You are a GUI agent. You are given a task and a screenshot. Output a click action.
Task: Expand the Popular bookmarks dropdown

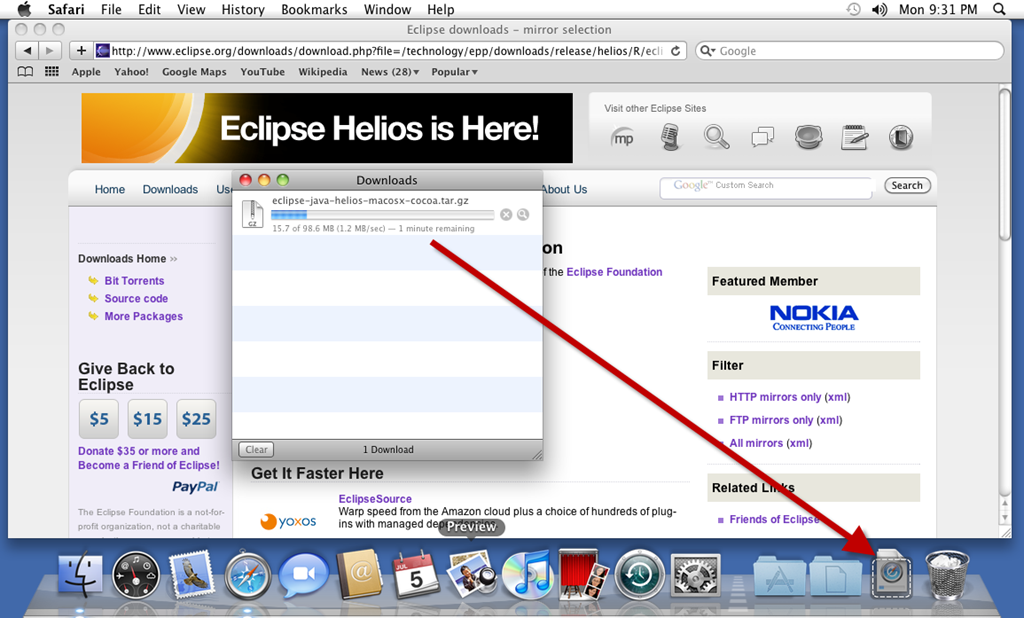[455, 72]
